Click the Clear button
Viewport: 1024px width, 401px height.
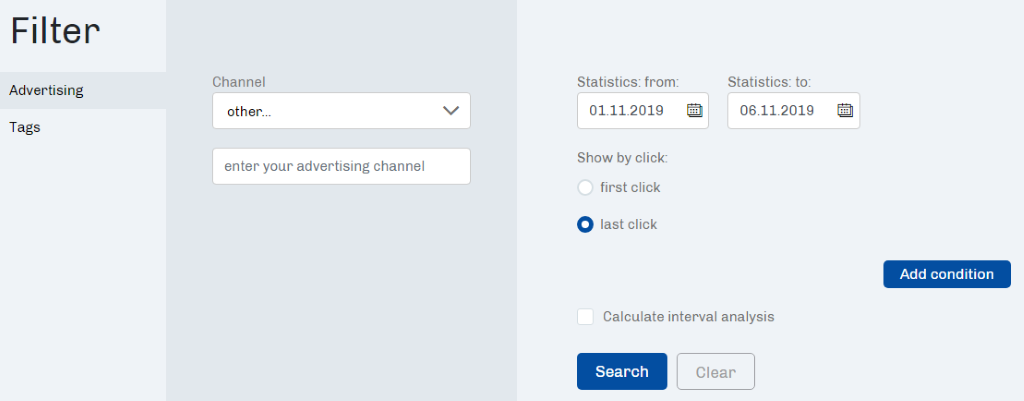pyautogui.click(x=716, y=372)
